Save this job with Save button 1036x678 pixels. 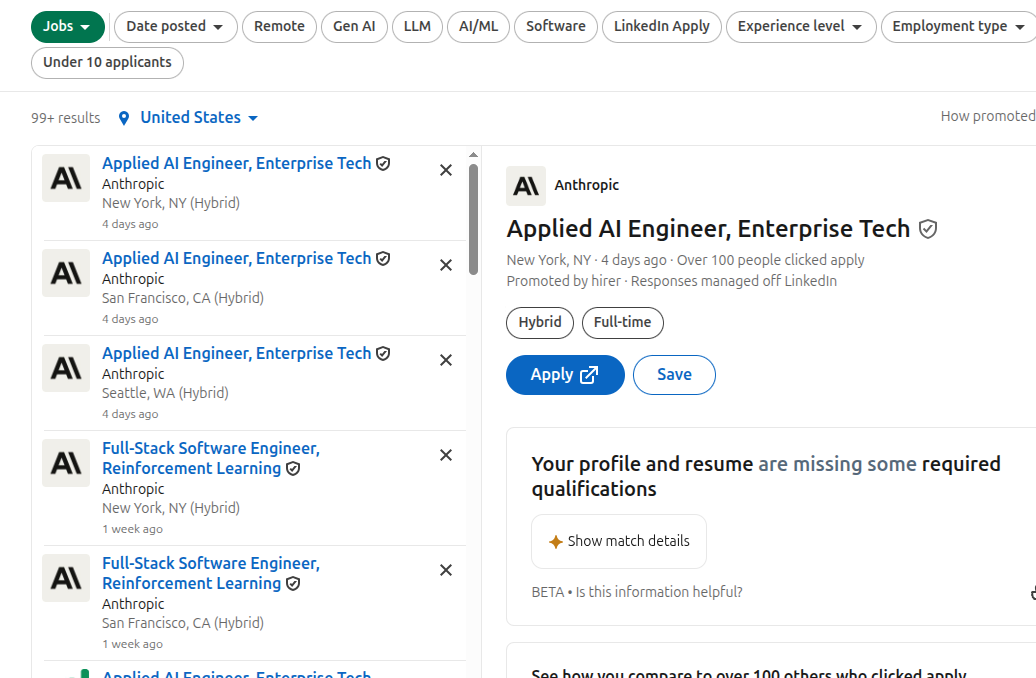coord(674,375)
